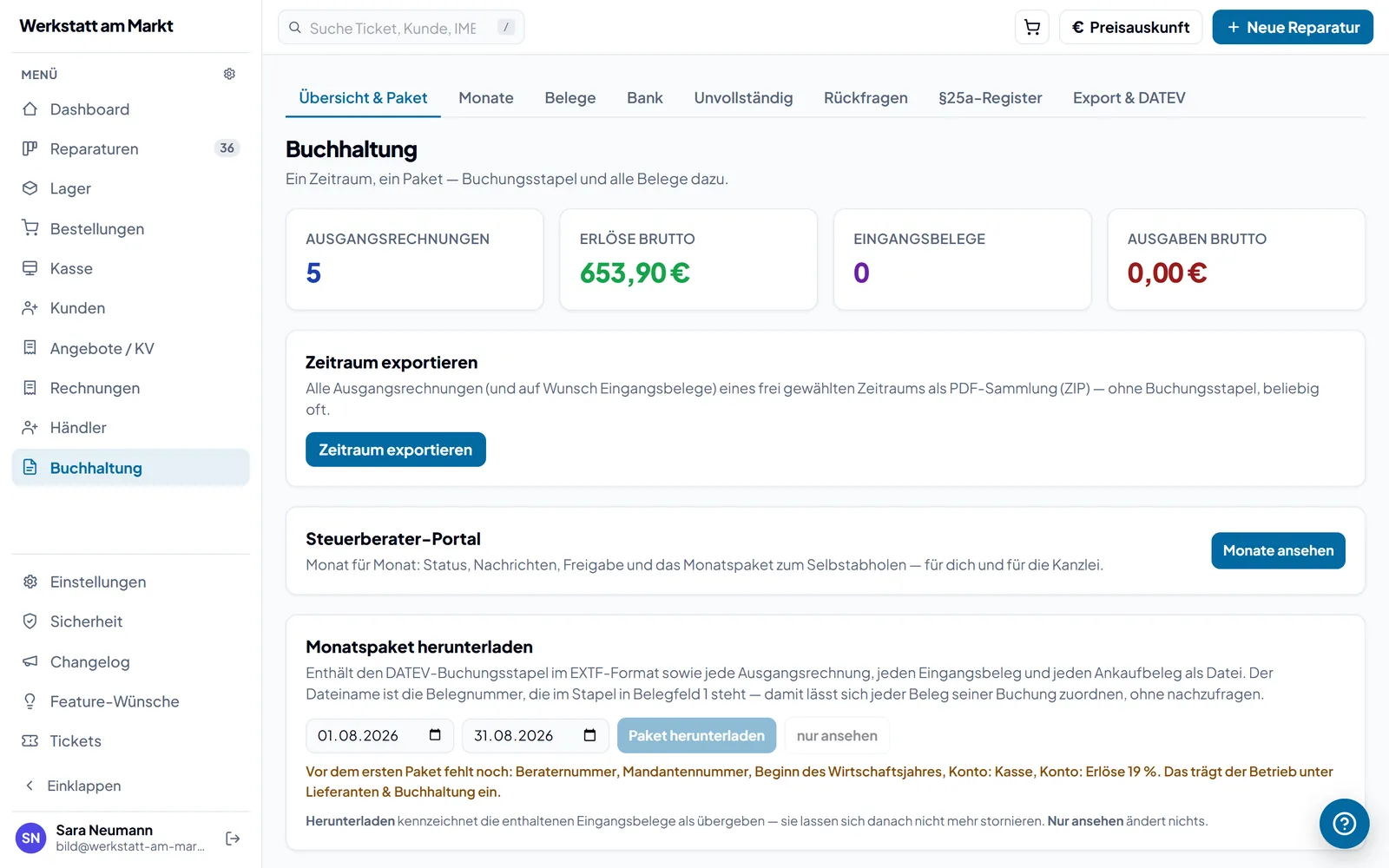Click the Changelog megaphone icon
This screenshot has width=1389, height=868.
[30, 661]
